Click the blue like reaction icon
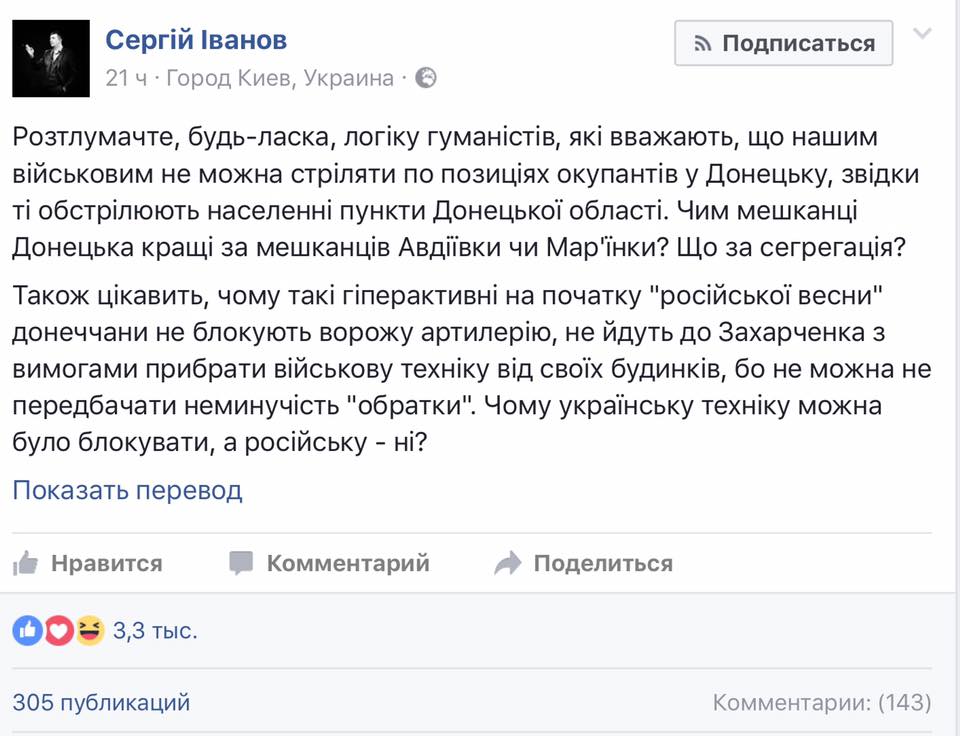Viewport: 960px width, 736px height. click(x=28, y=631)
